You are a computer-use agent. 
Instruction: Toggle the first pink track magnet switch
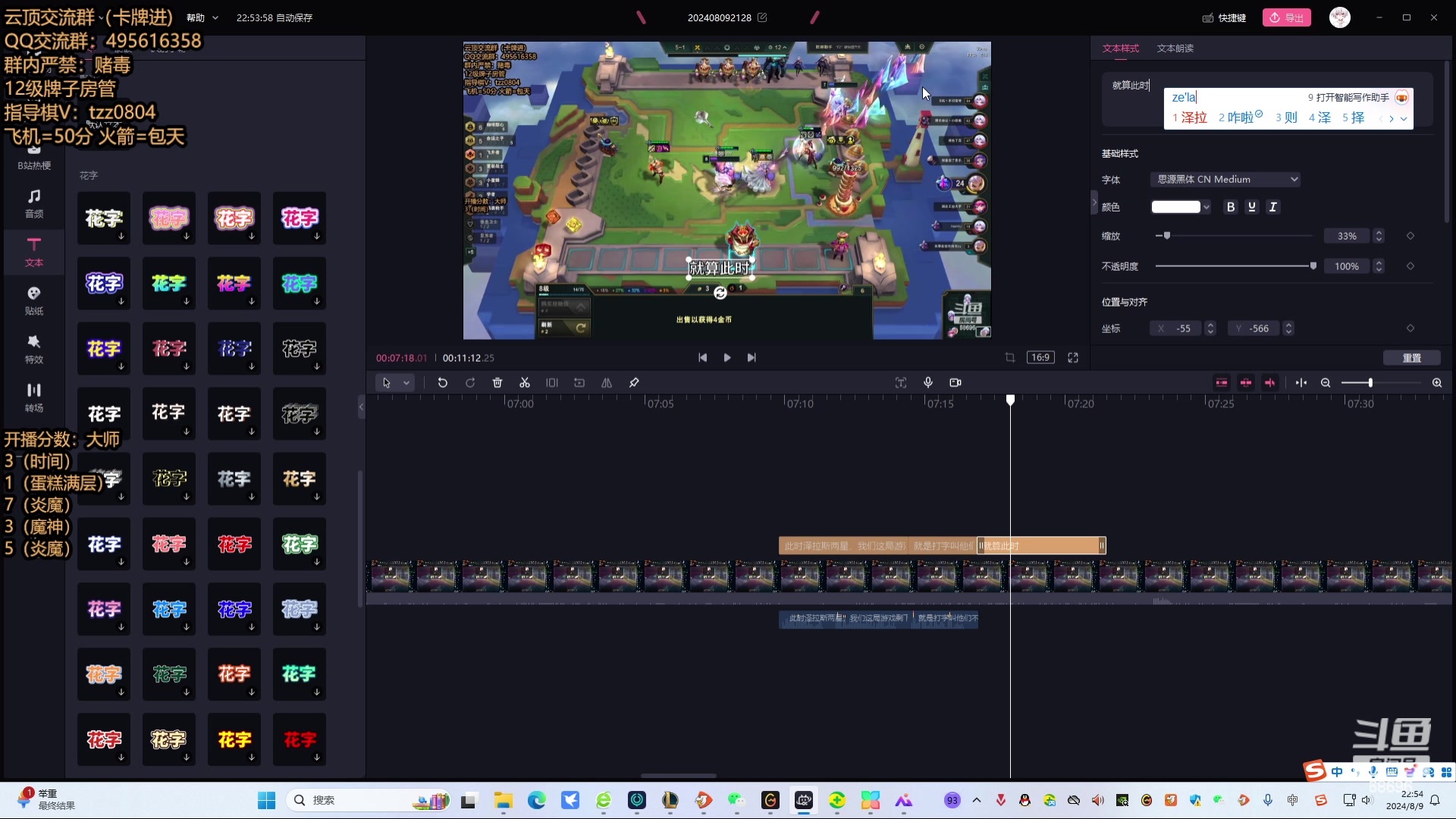1222,383
